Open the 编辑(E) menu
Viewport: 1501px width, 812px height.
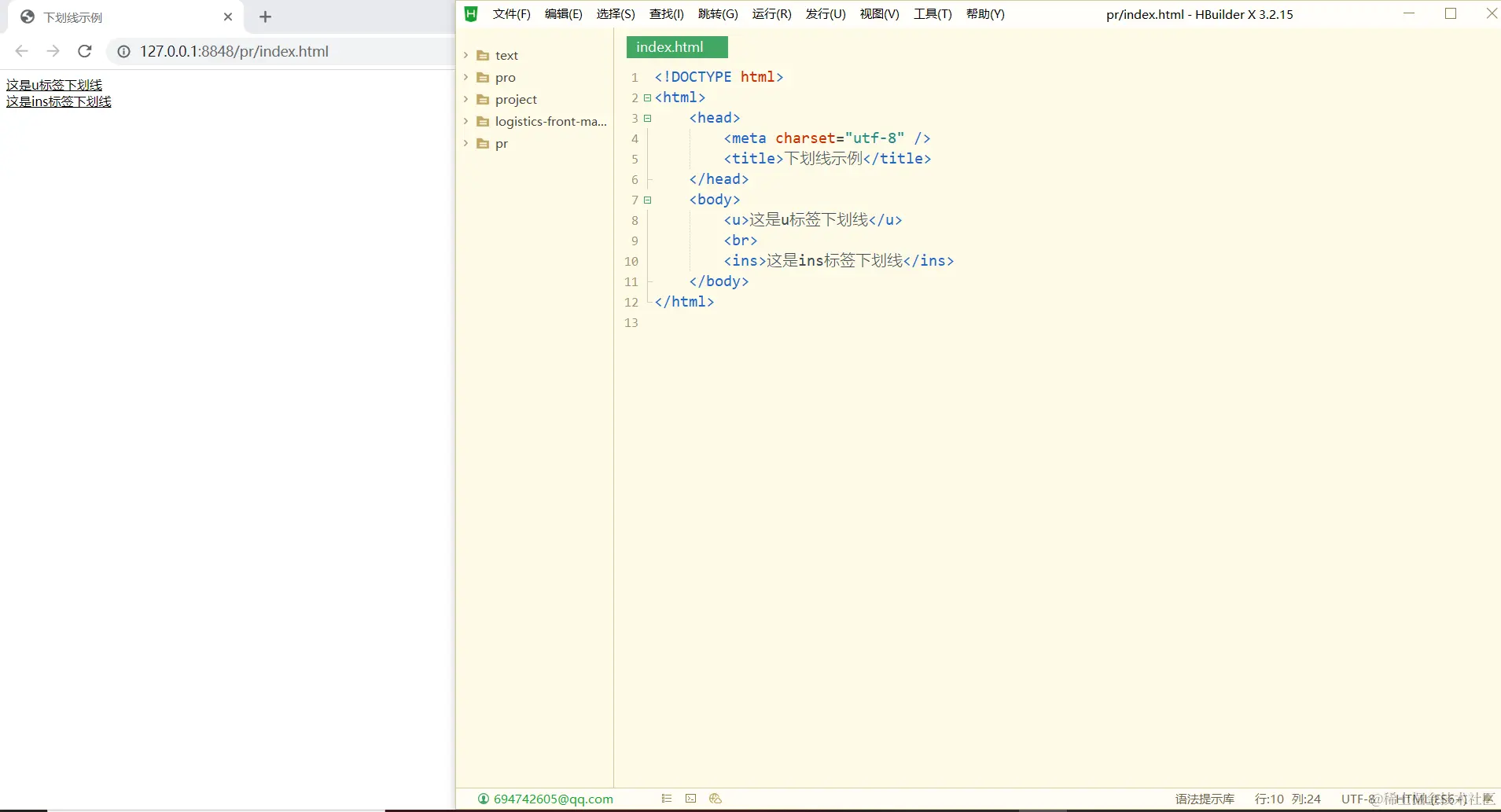(564, 14)
